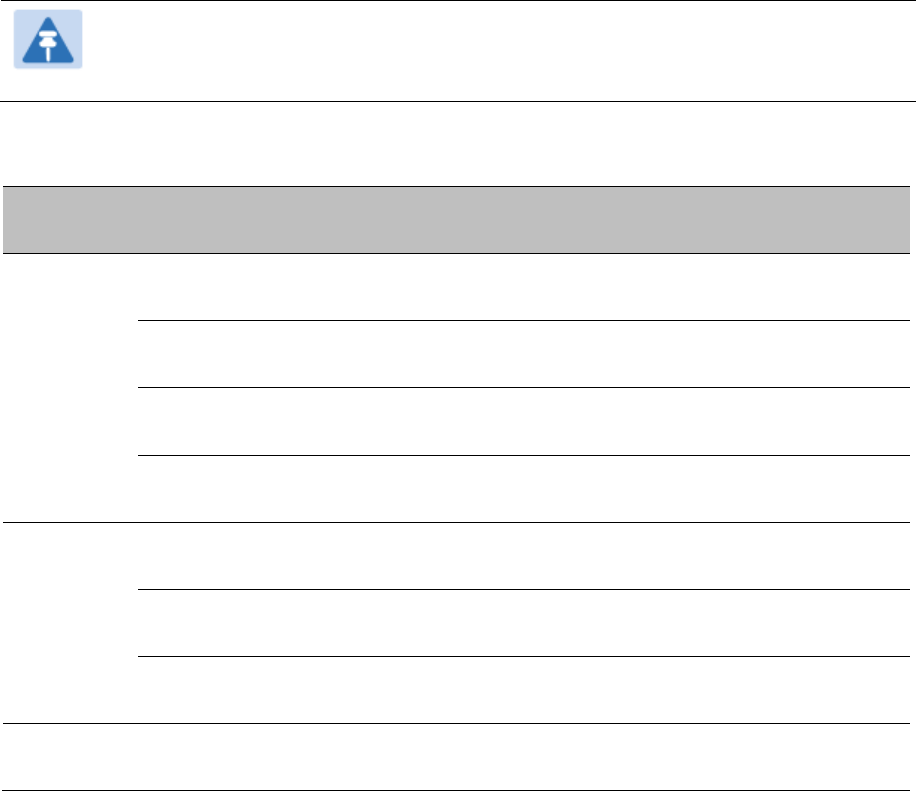Select first sub-row in first table group

(x=524, y=287)
